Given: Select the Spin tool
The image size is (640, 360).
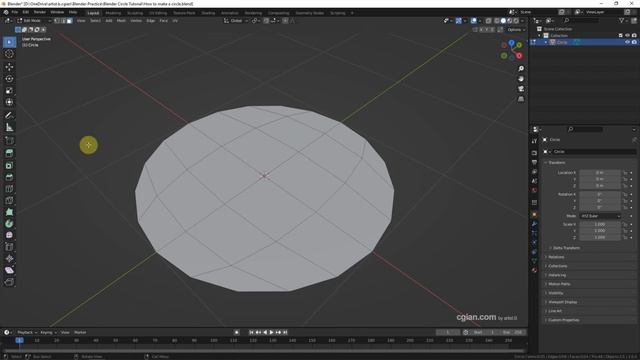Looking at the screenshot, I should (x=9, y=224).
